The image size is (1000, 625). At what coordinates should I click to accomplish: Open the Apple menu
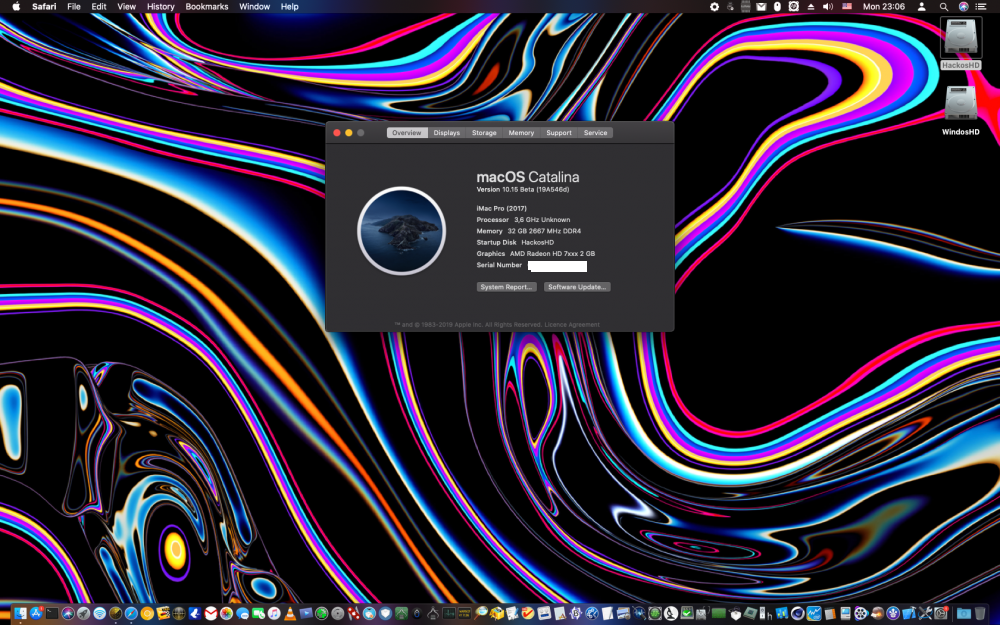click(16, 6)
